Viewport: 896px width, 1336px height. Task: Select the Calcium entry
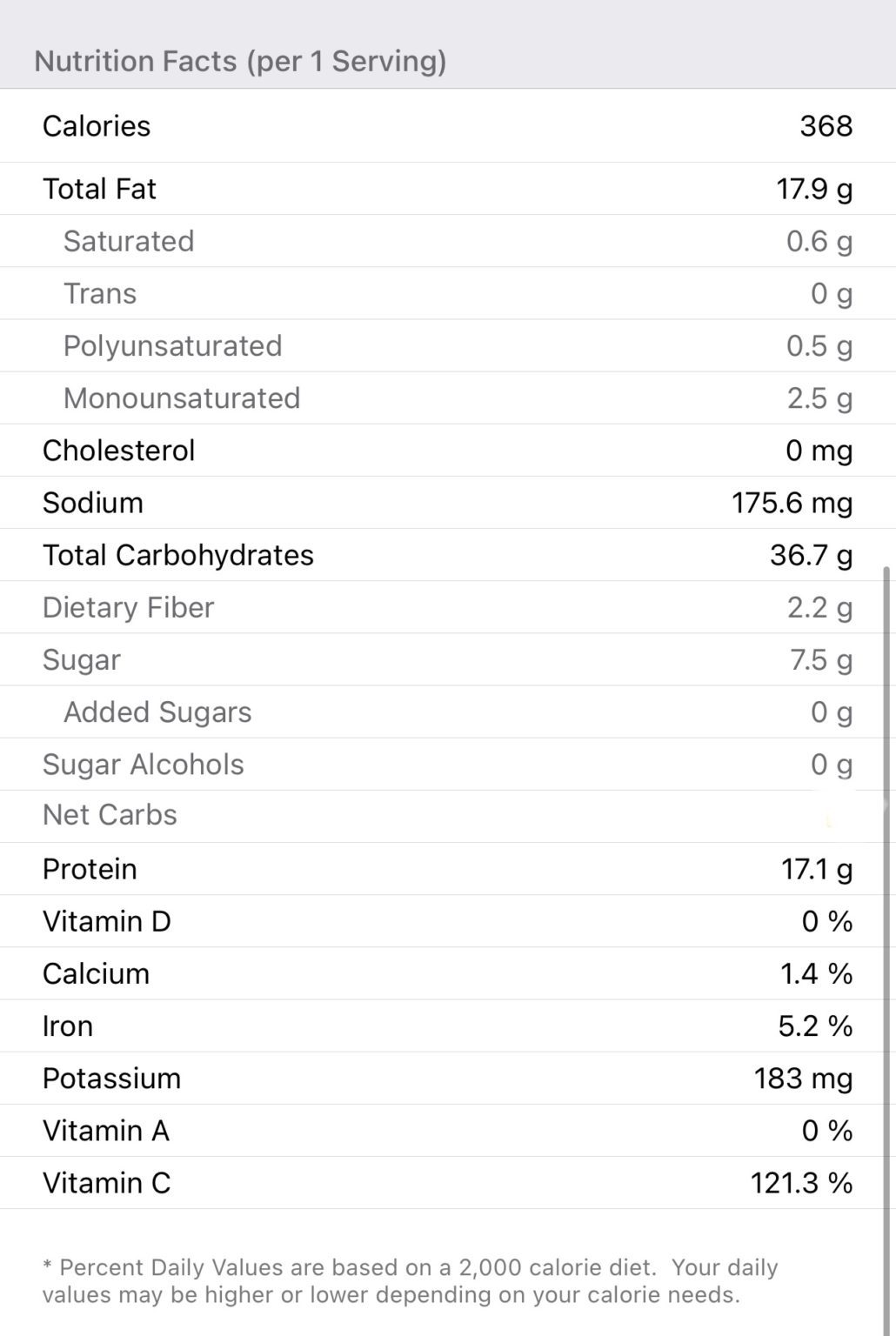coord(447,973)
